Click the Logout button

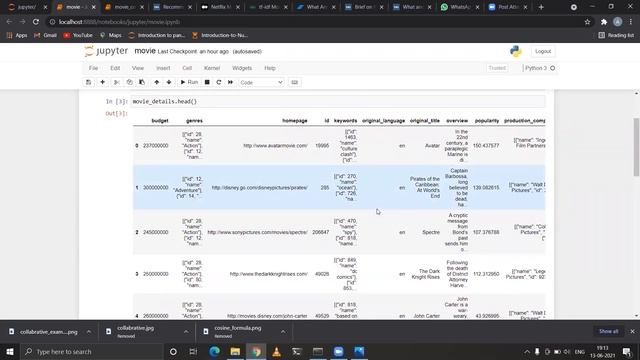pyautogui.click(x=543, y=51)
